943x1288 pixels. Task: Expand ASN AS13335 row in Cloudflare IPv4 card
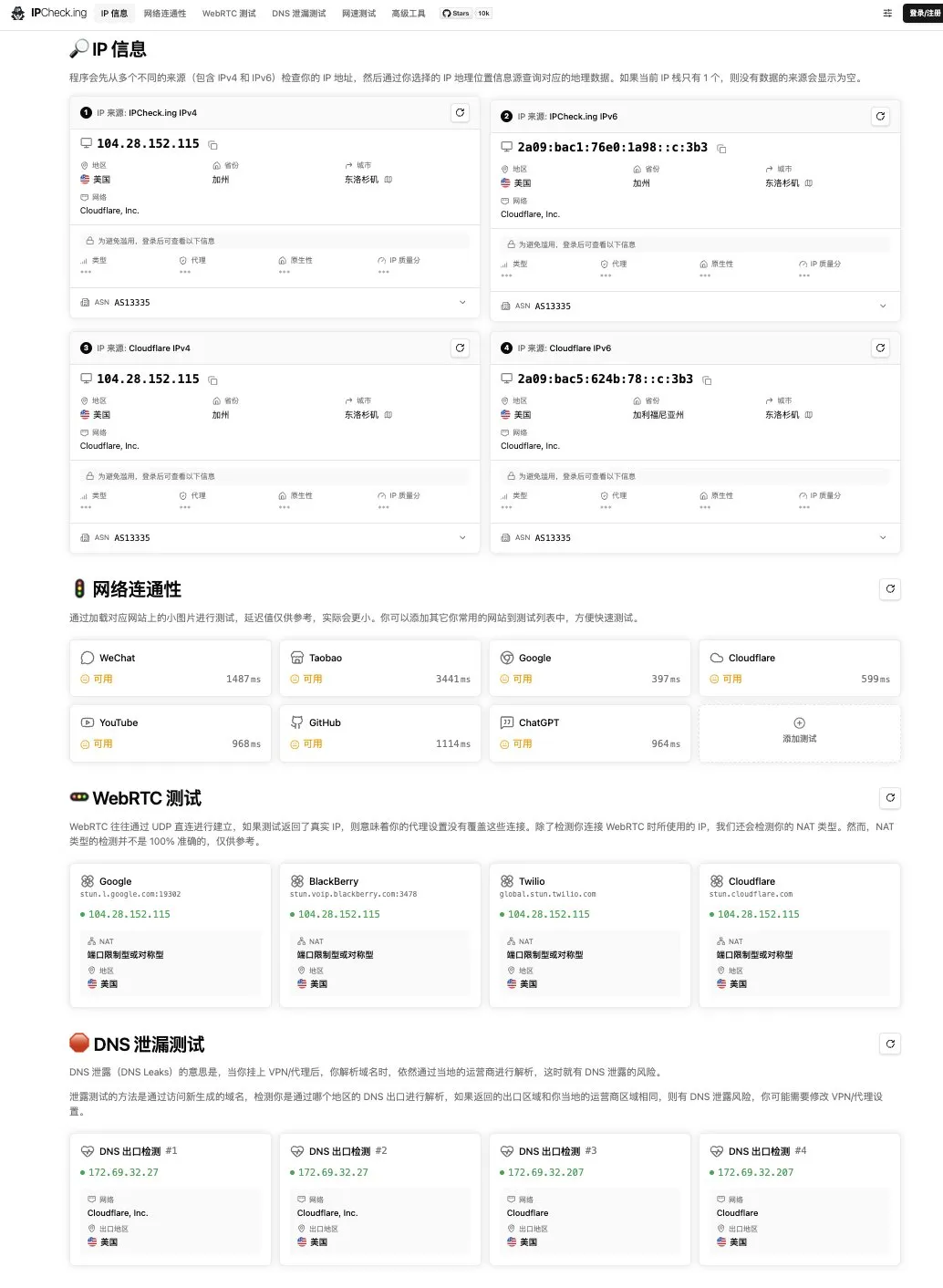[x=275, y=538]
